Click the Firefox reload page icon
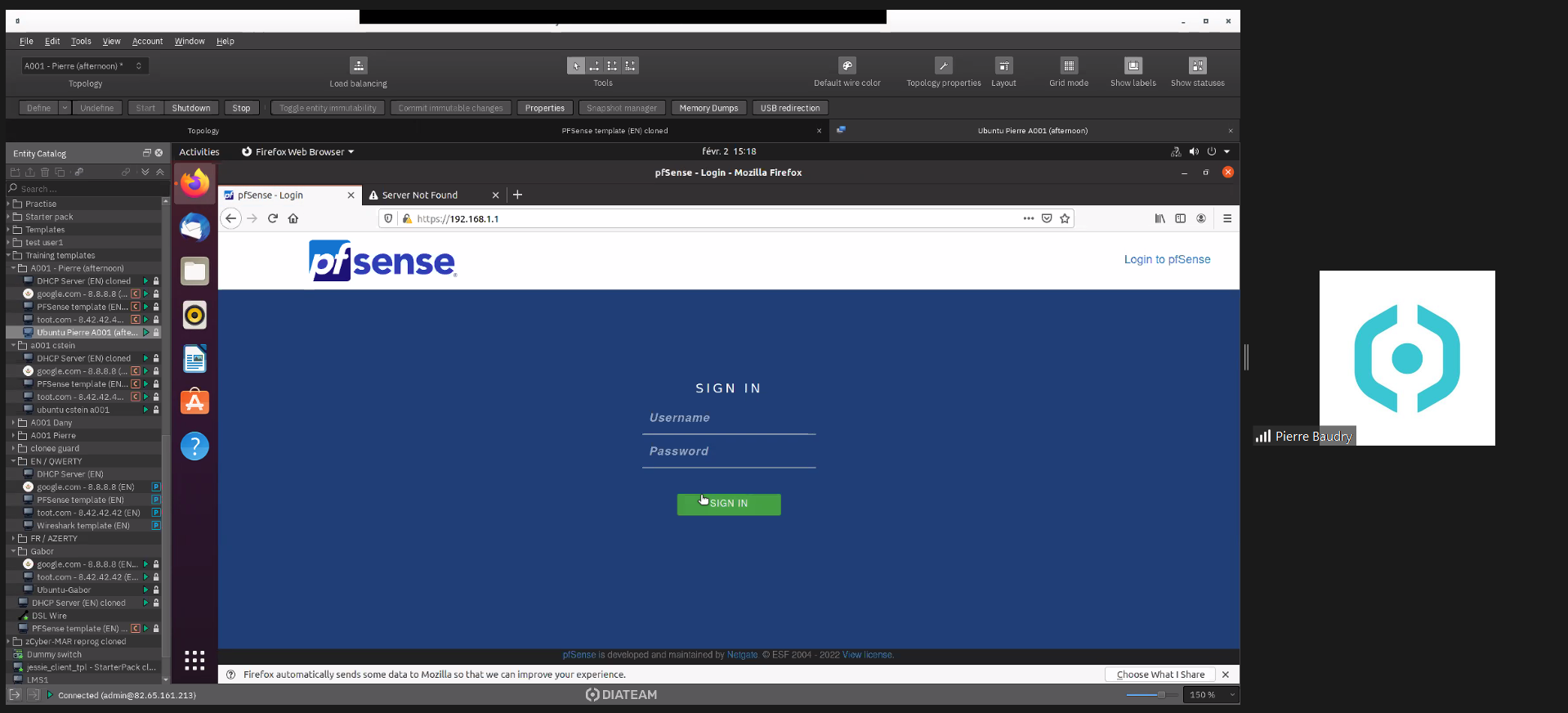The width and height of the screenshot is (1568, 713). (273, 218)
